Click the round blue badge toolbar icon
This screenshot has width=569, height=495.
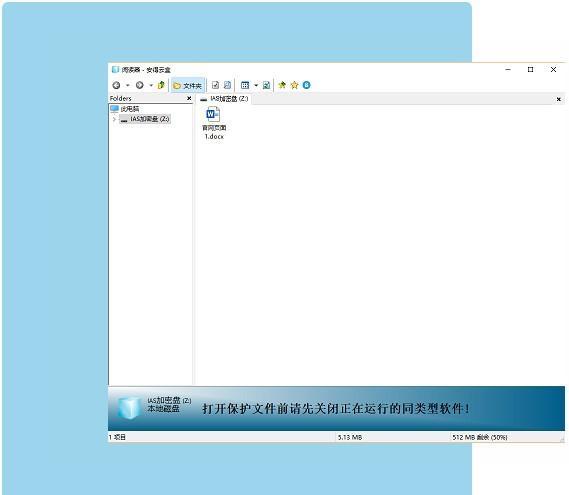coord(307,85)
